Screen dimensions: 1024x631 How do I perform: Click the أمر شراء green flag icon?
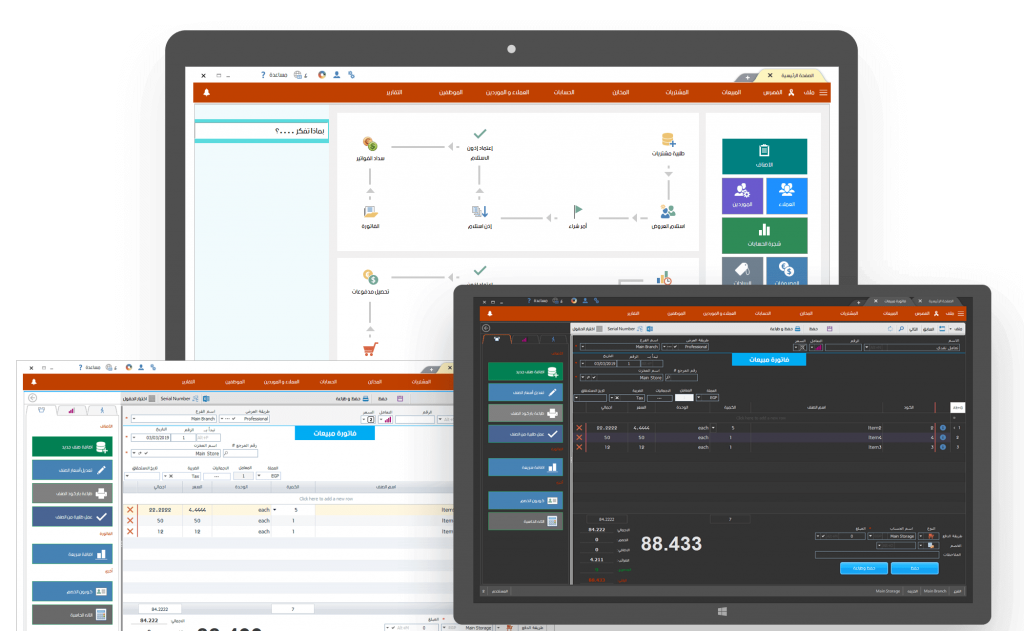pyautogui.click(x=577, y=212)
